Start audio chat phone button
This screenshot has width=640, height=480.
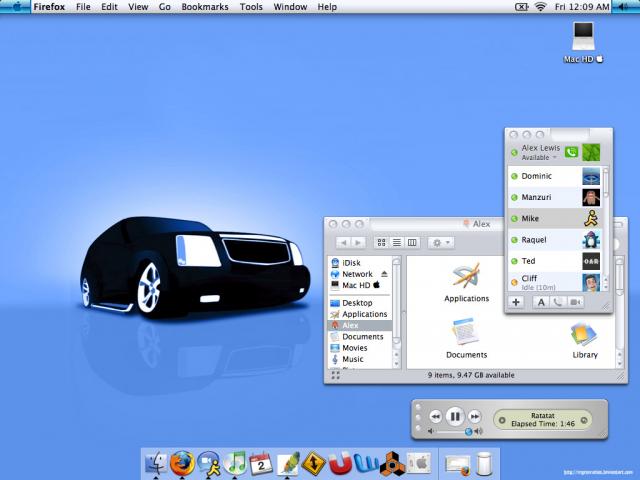(x=558, y=302)
